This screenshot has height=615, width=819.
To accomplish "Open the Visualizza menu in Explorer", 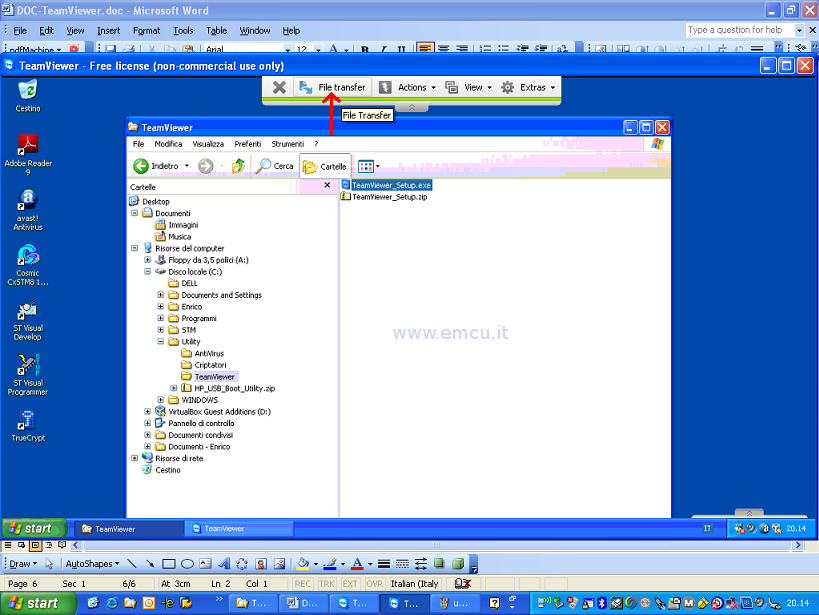I will tap(208, 144).
